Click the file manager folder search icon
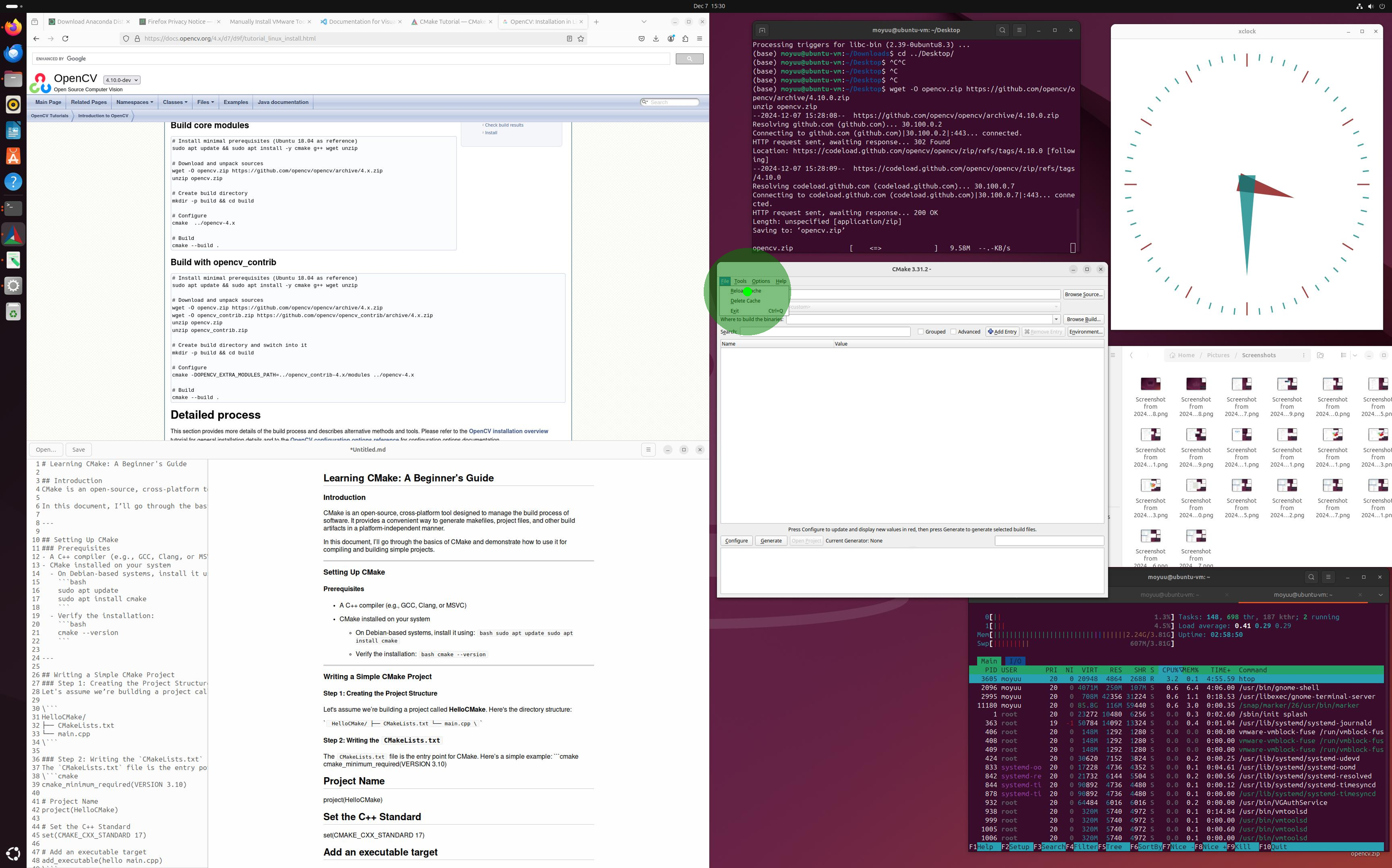This screenshot has width=1392, height=868. tap(1320, 355)
